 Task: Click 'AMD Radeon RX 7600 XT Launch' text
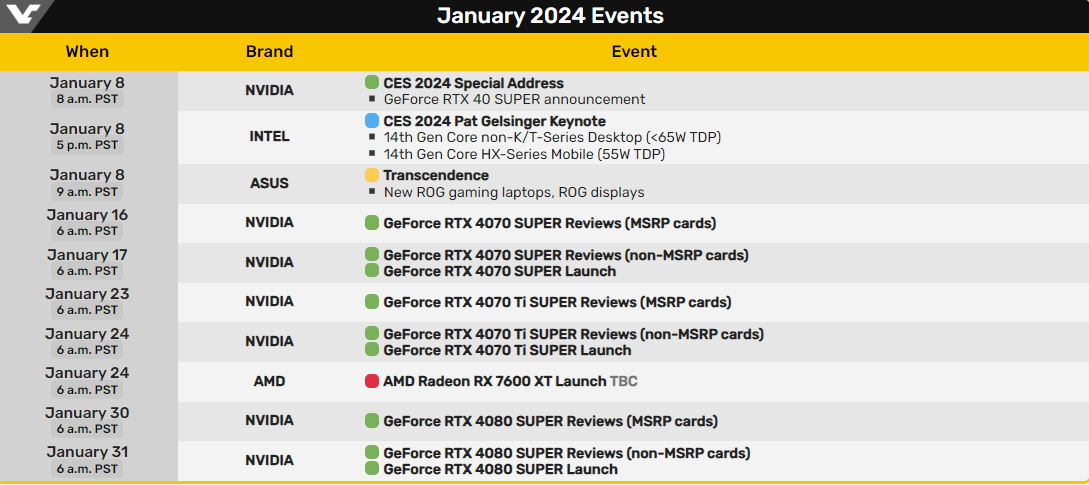494,381
